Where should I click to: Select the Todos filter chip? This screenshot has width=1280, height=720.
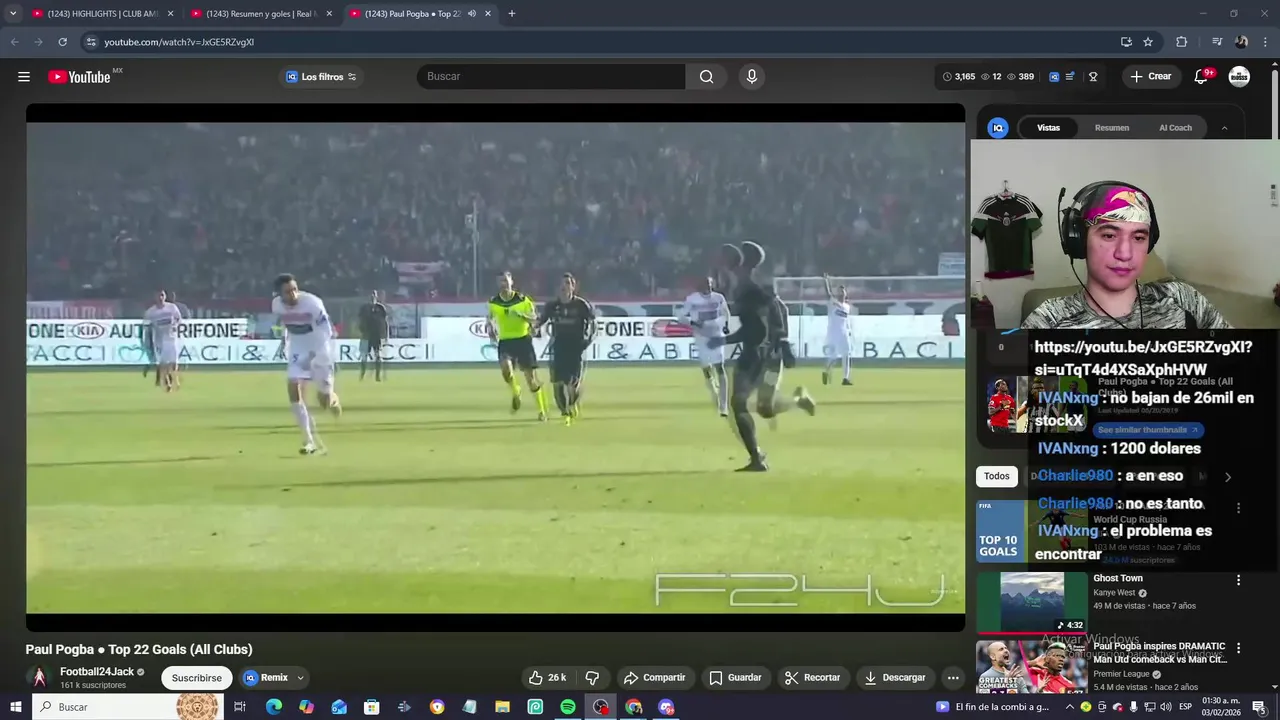pos(997,476)
